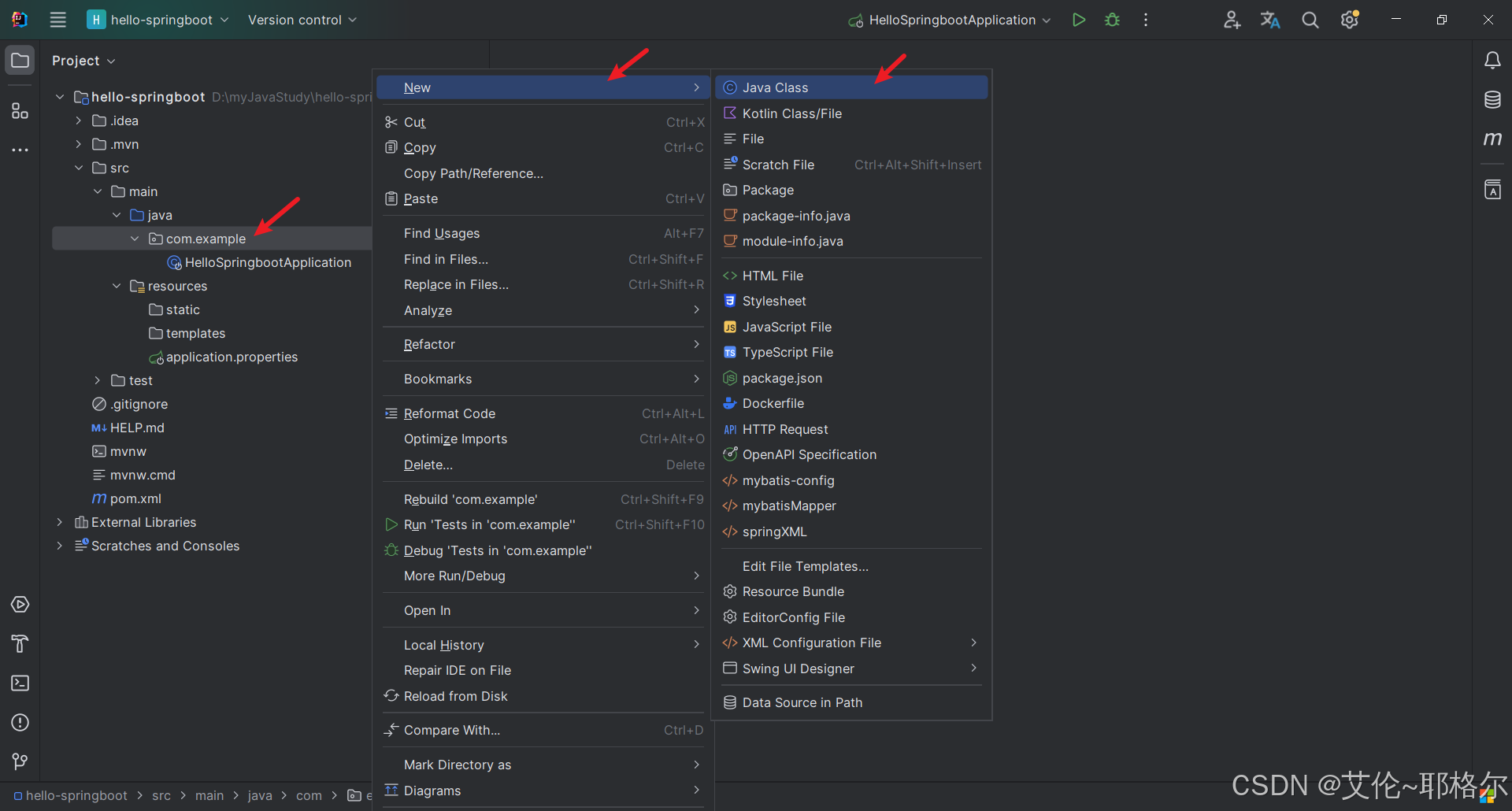
Task: Expand the test folder
Action: coord(97,380)
